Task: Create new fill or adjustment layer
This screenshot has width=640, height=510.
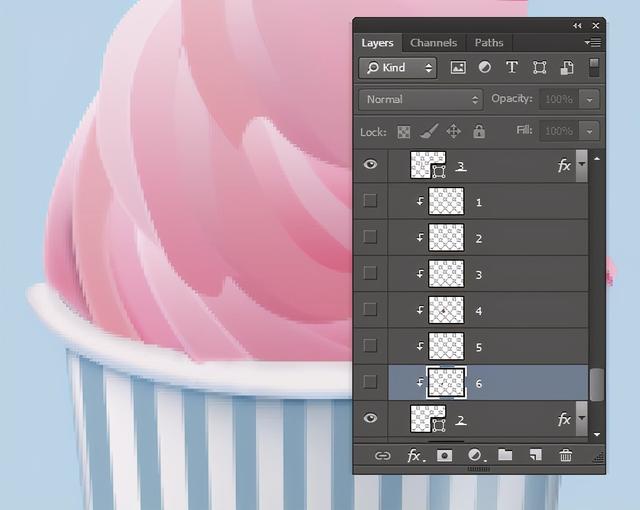Action: [476, 455]
